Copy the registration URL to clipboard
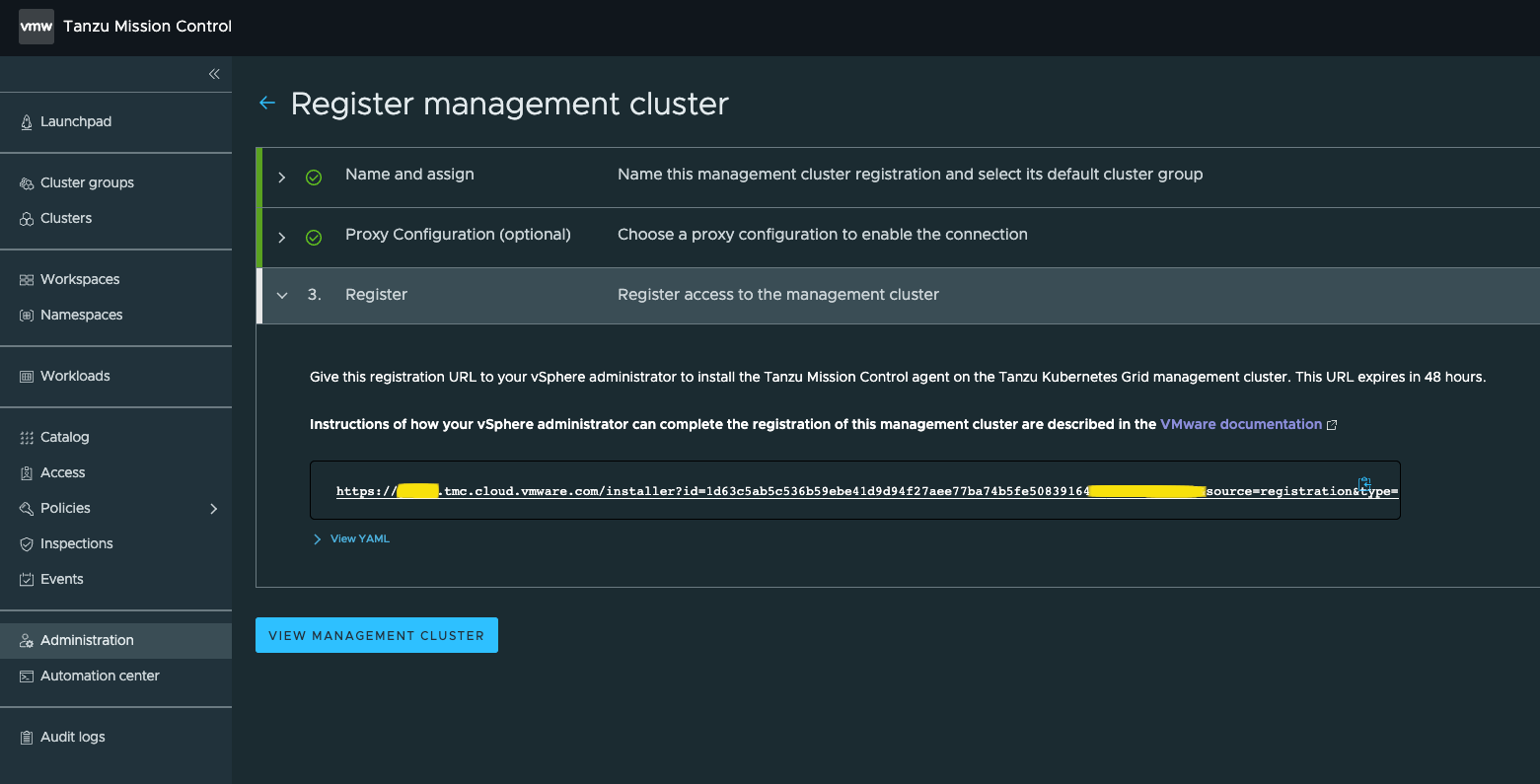The width and height of the screenshot is (1540, 784). [x=1365, y=483]
